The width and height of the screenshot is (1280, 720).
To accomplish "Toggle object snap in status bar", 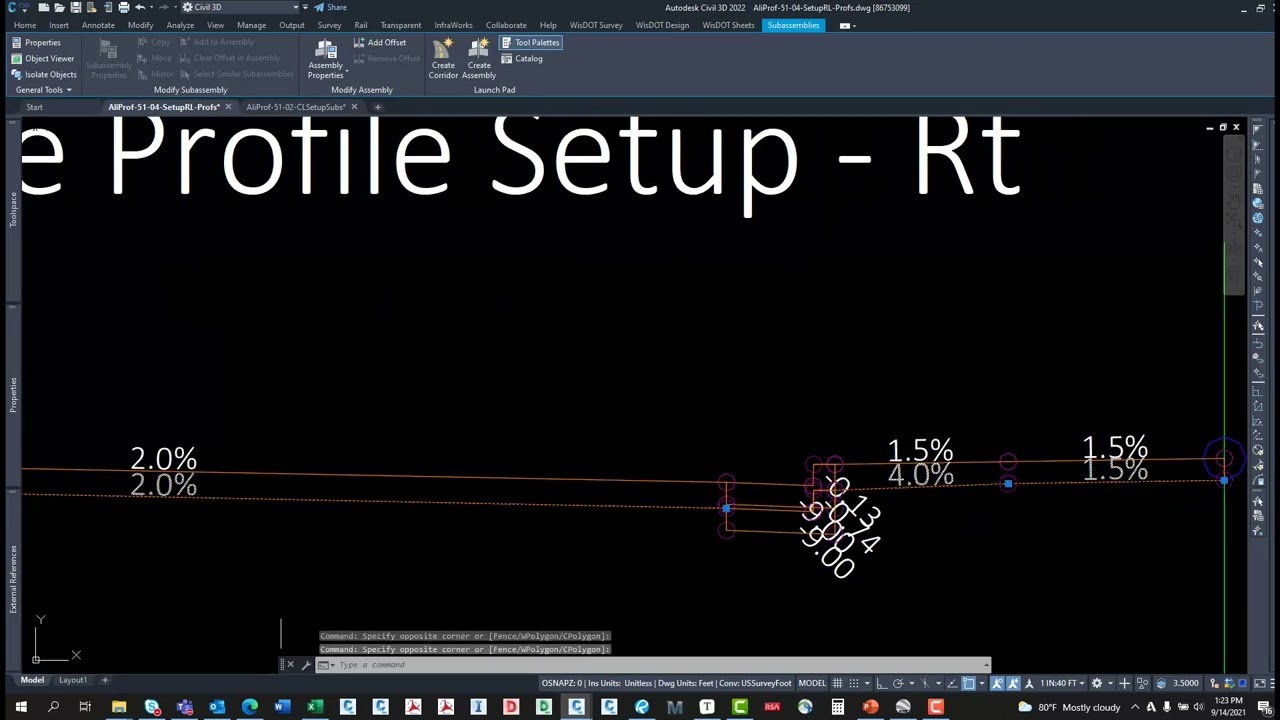I will [x=968, y=683].
